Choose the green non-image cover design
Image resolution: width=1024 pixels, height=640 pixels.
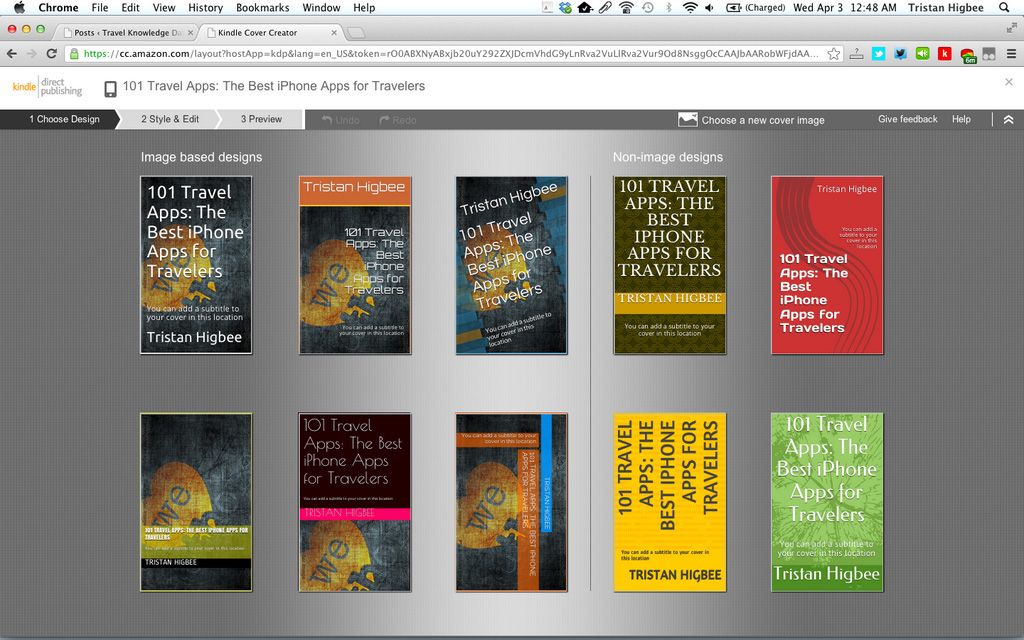(827, 502)
